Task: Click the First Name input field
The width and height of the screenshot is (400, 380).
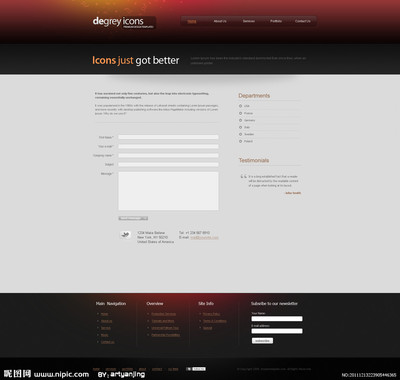Action: click(168, 137)
